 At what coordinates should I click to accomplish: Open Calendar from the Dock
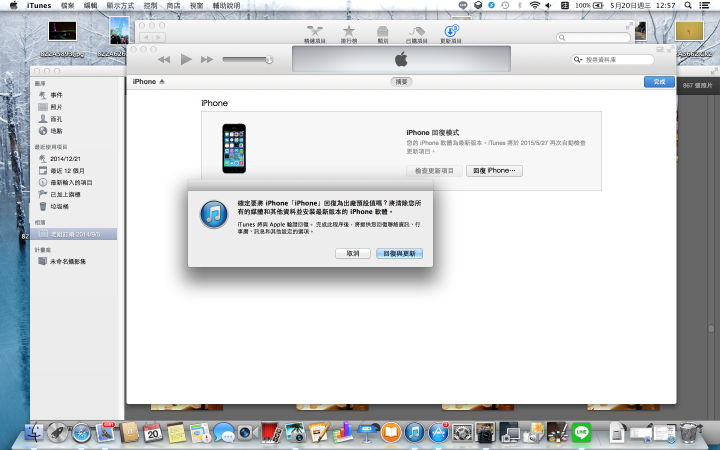click(152, 433)
